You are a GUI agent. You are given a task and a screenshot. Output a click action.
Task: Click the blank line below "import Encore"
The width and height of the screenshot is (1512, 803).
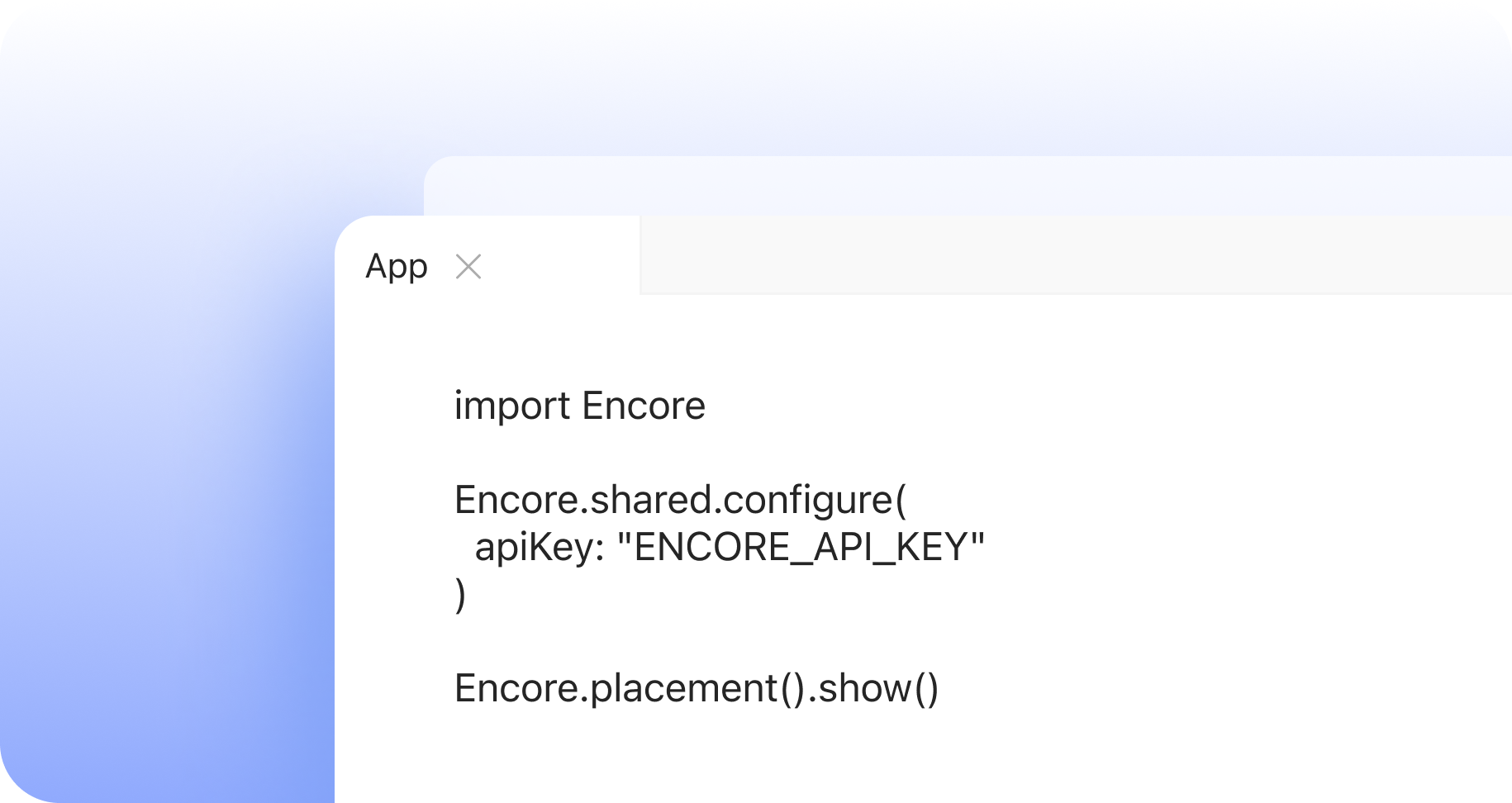[x=578, y=453]
